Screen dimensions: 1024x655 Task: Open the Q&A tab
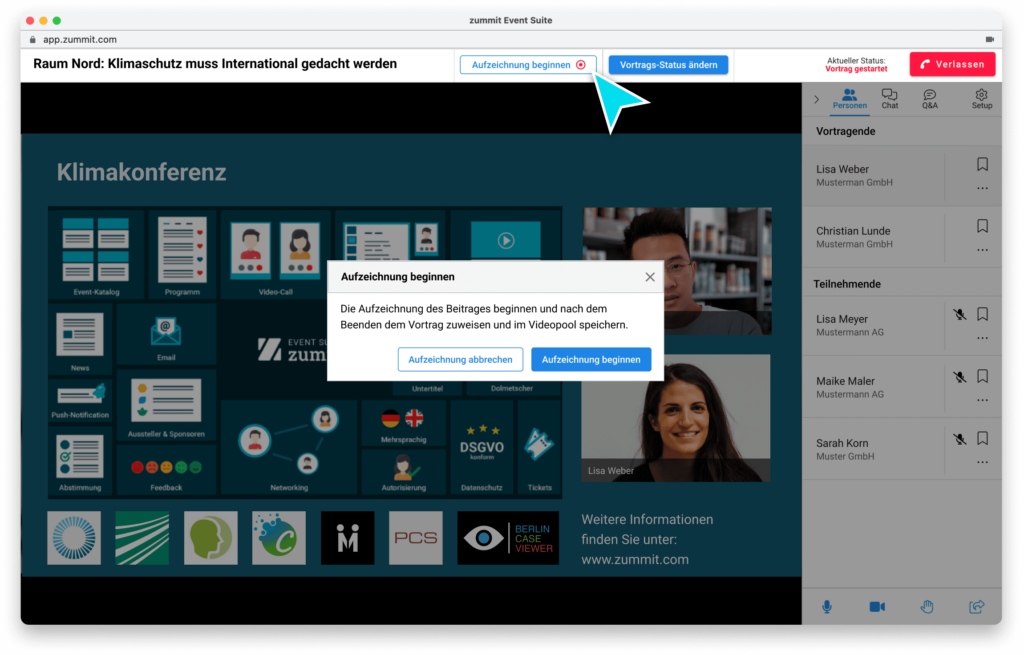pos(929,98)
